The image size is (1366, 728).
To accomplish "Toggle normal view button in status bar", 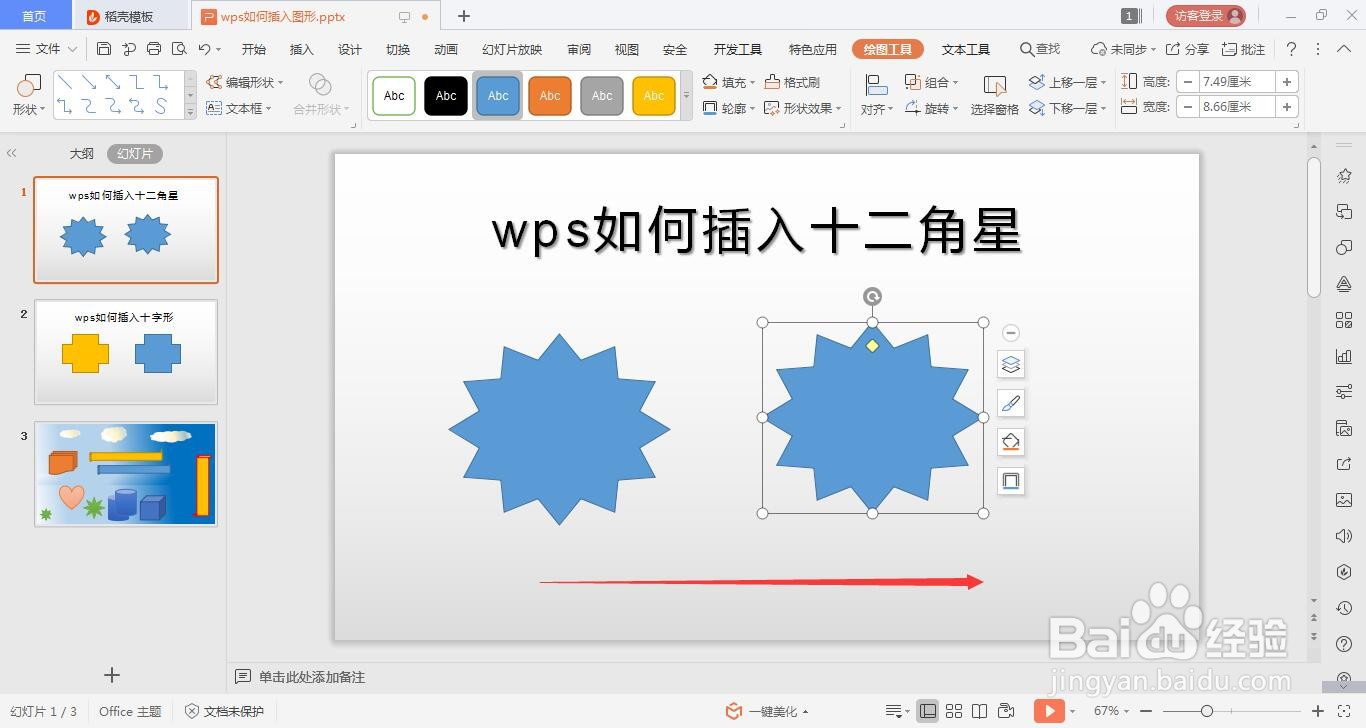I will point(928,711).
